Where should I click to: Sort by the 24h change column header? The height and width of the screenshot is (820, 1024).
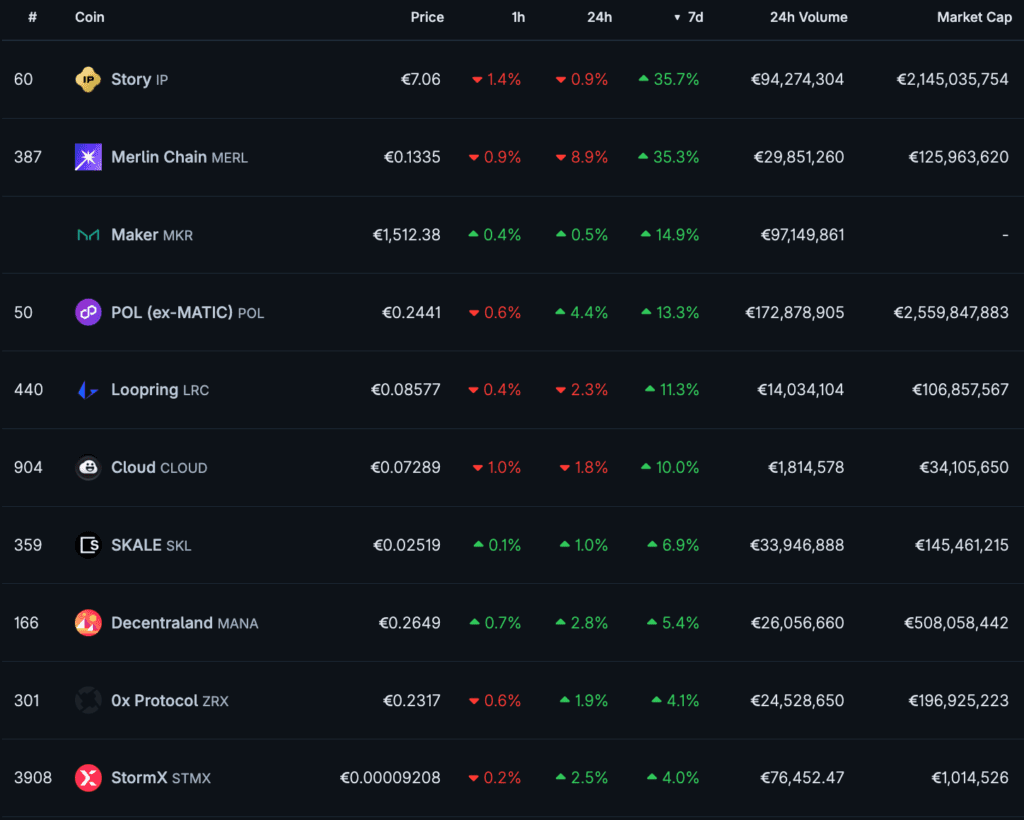(x=599, y=18)
